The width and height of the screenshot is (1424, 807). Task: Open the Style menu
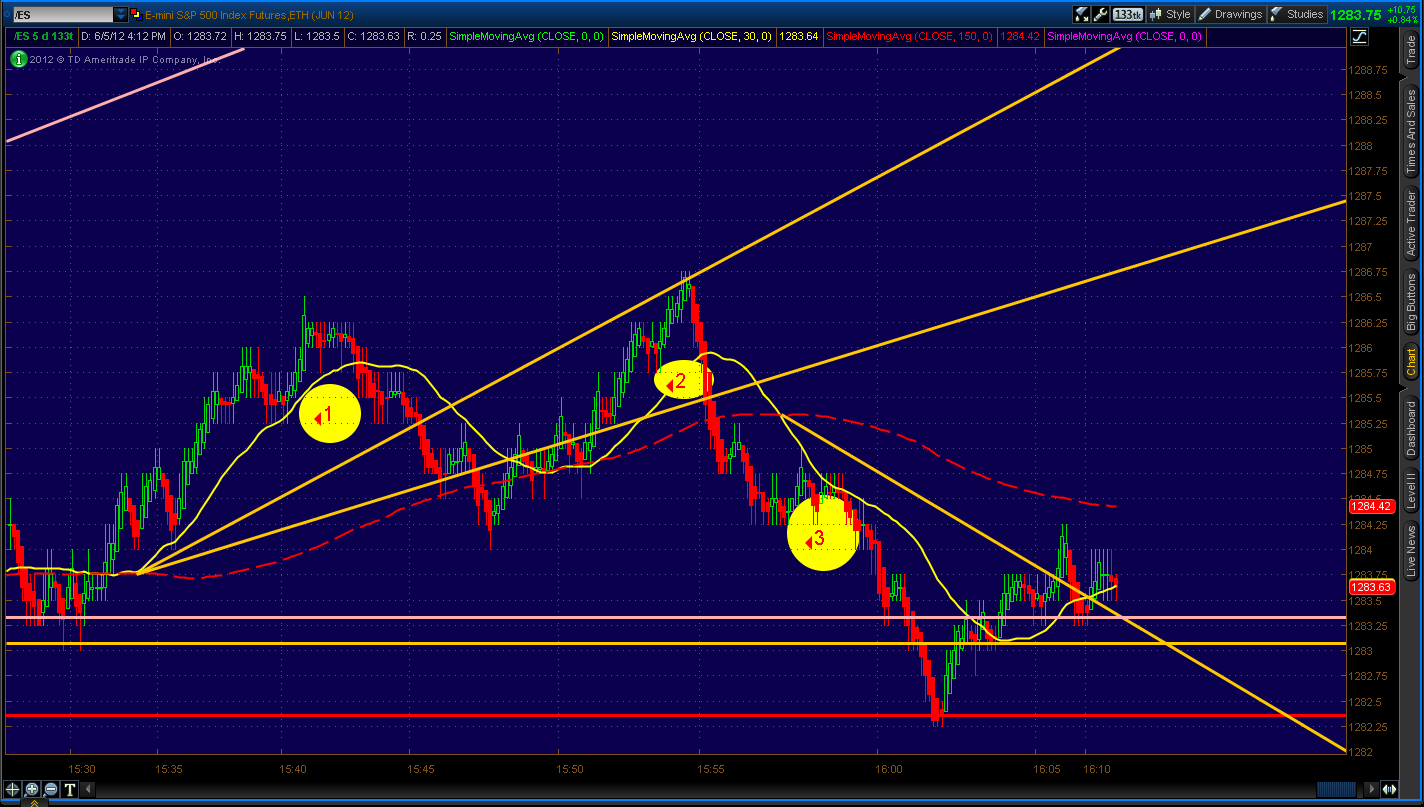(1171, 15)
